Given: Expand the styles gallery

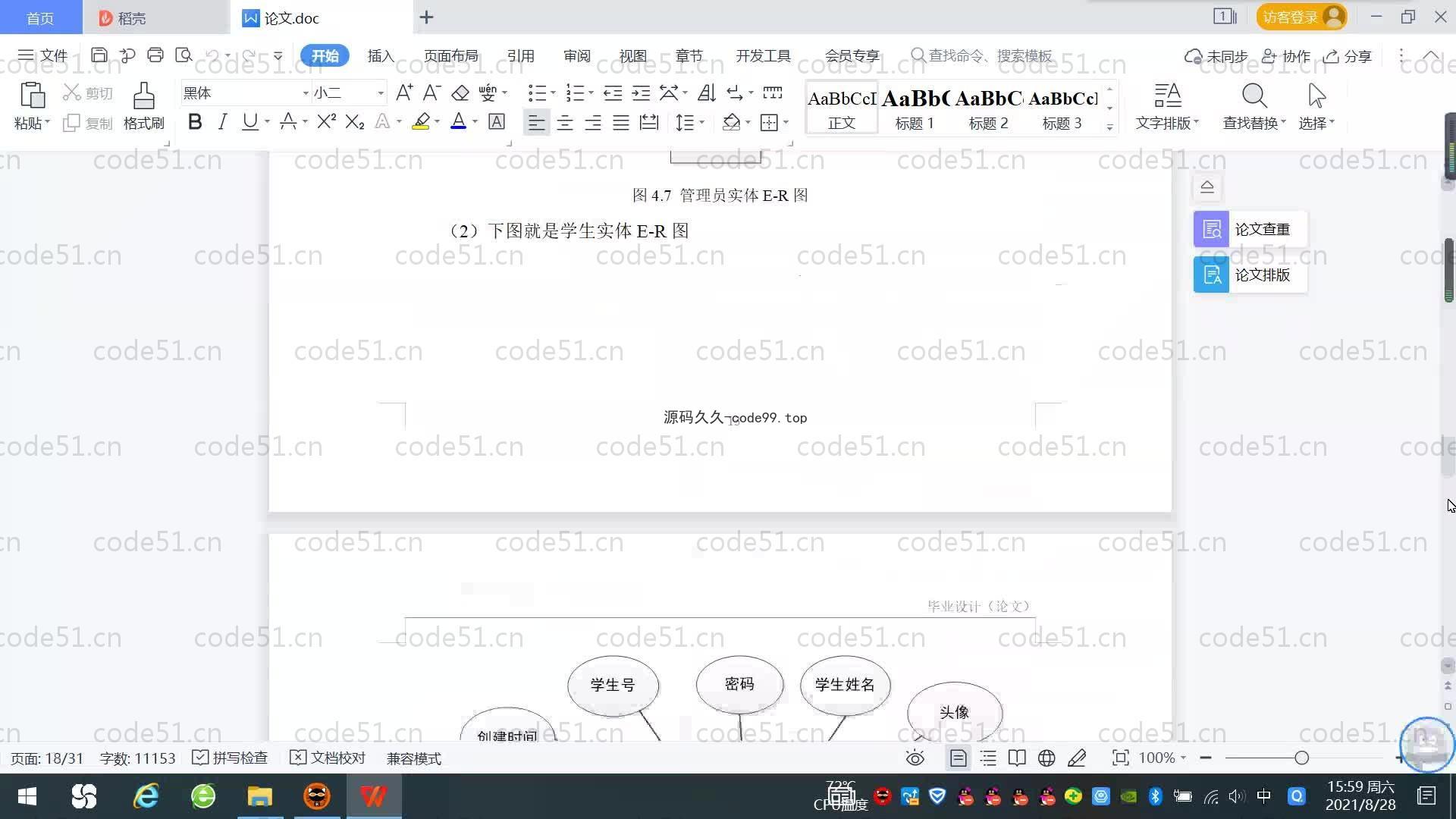Looking at the screenshot, I should tap(1109, 127).
